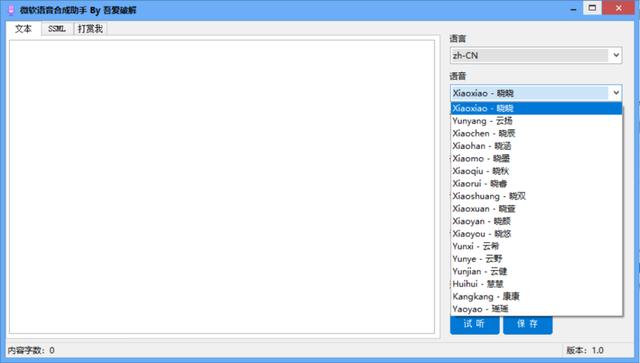Pick the Huihui voice option
The height and width of the screenshot is (363, 640).
tap(536, 284)
